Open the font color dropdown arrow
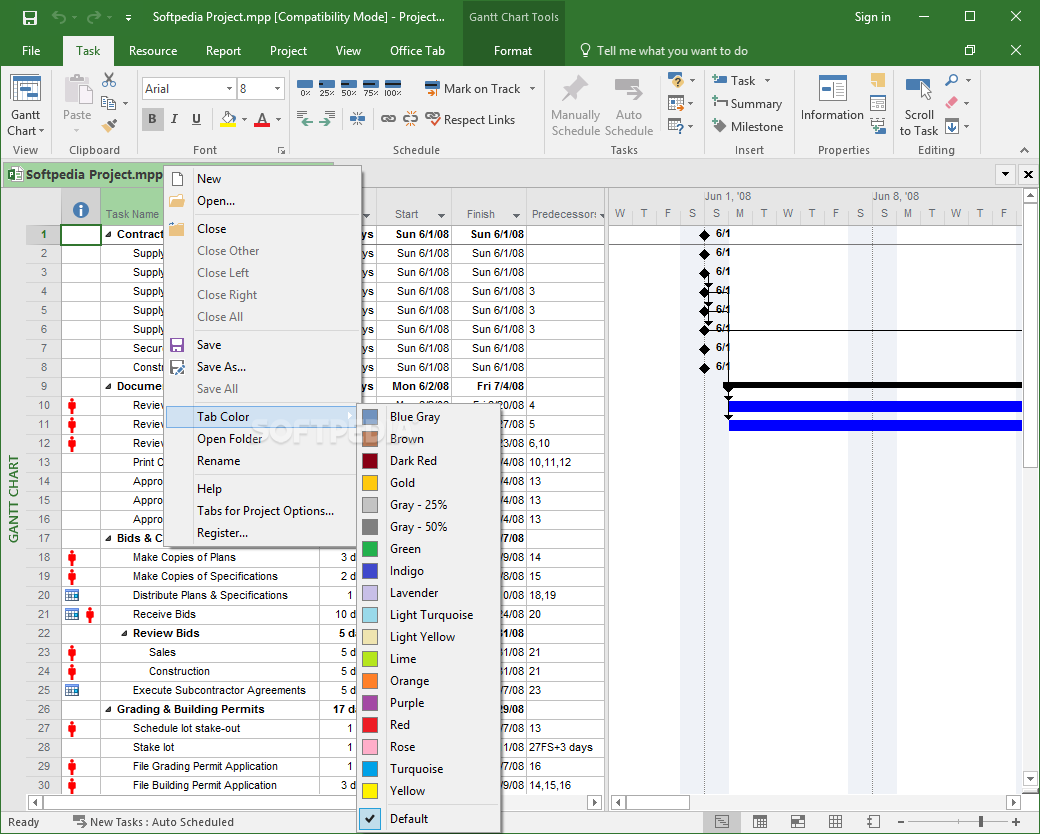This screenshot has width=1040, height=834. 279,119
